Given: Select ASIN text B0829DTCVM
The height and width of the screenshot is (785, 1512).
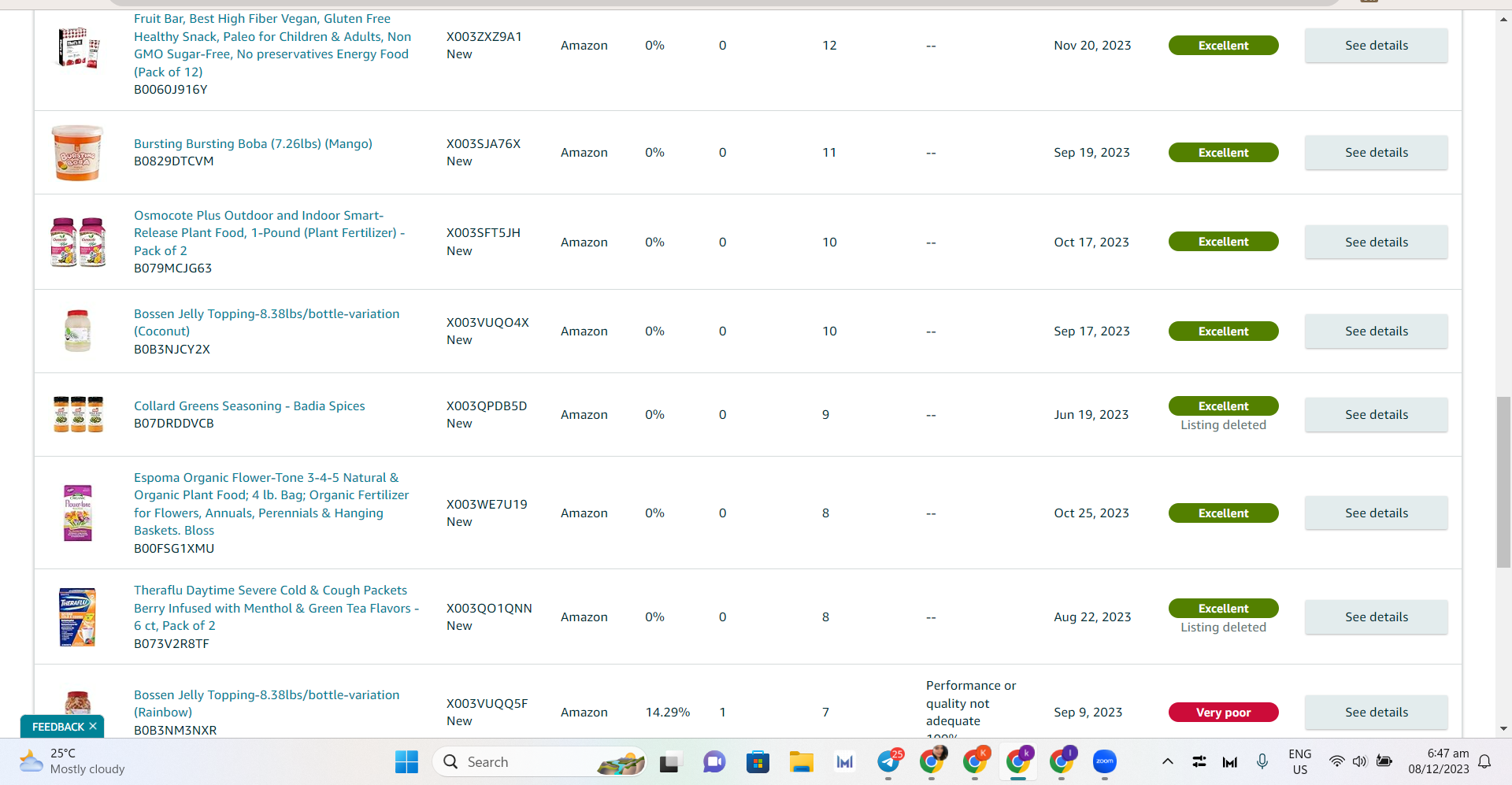Looking at the screenshot, I should (174, 161).
